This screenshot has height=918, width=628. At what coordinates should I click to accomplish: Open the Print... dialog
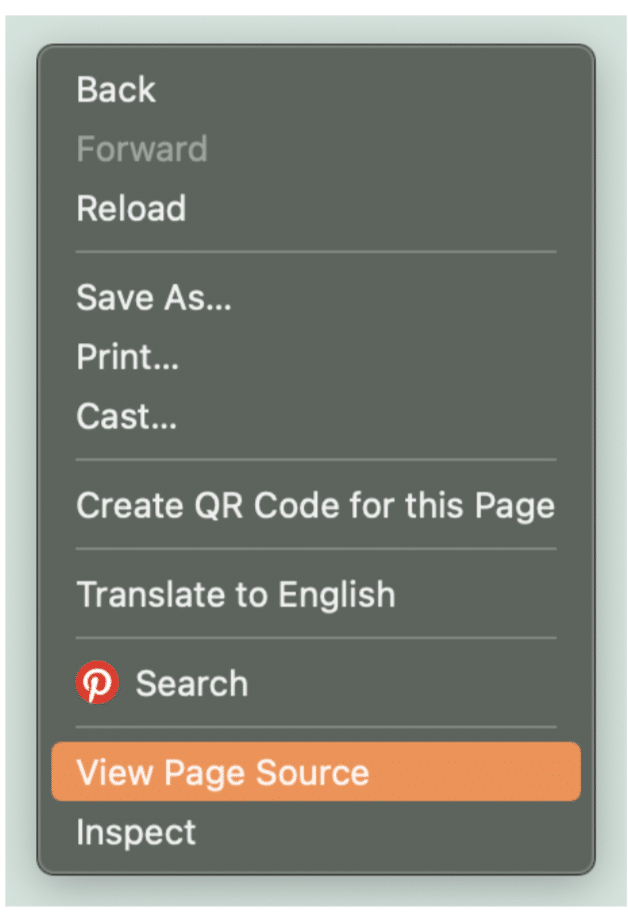click(128, 357)
